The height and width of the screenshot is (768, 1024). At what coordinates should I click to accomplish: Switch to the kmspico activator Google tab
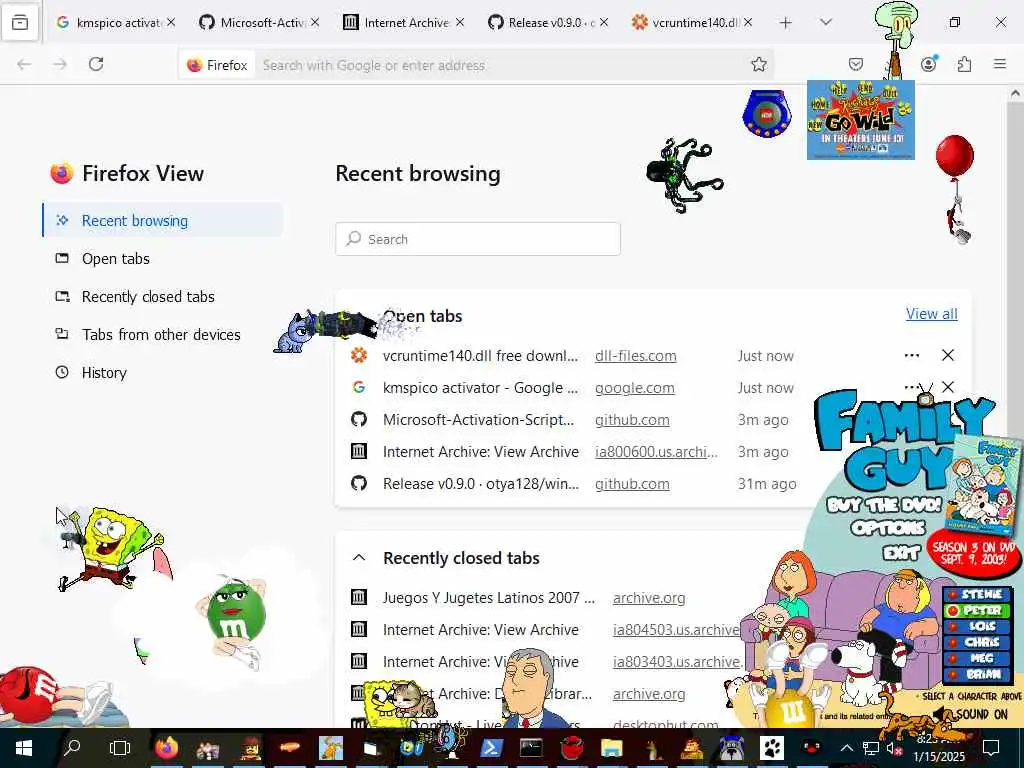pyautogui.click(x=116, y=23)
